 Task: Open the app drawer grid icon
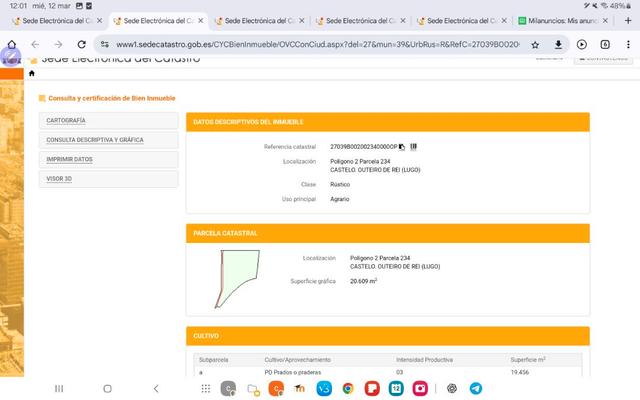click(x=203, y=388)
